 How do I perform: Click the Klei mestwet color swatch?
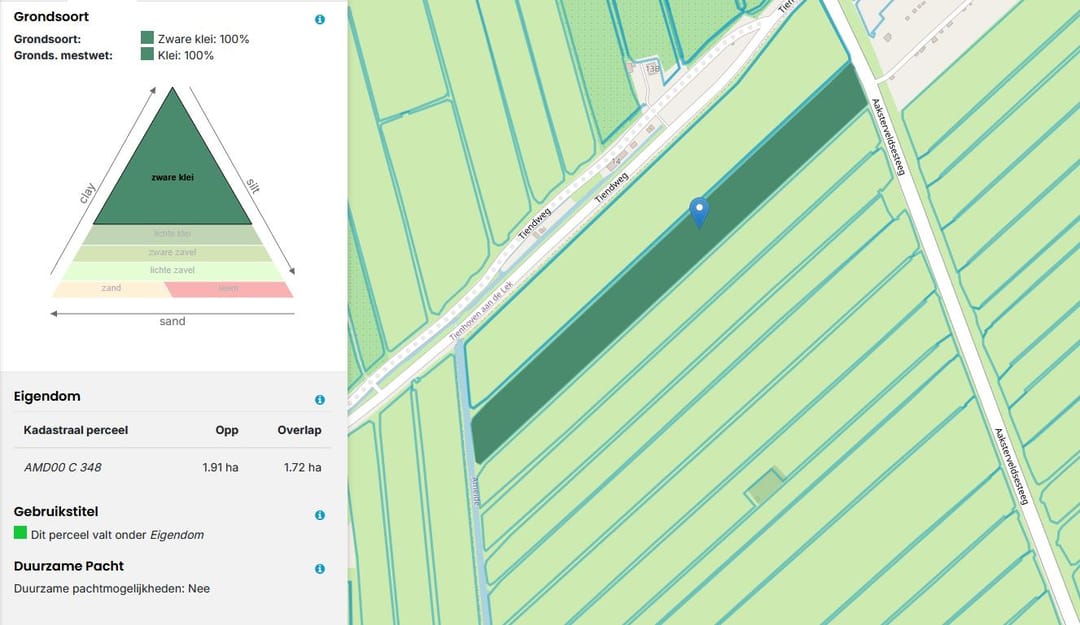[147, 55]
